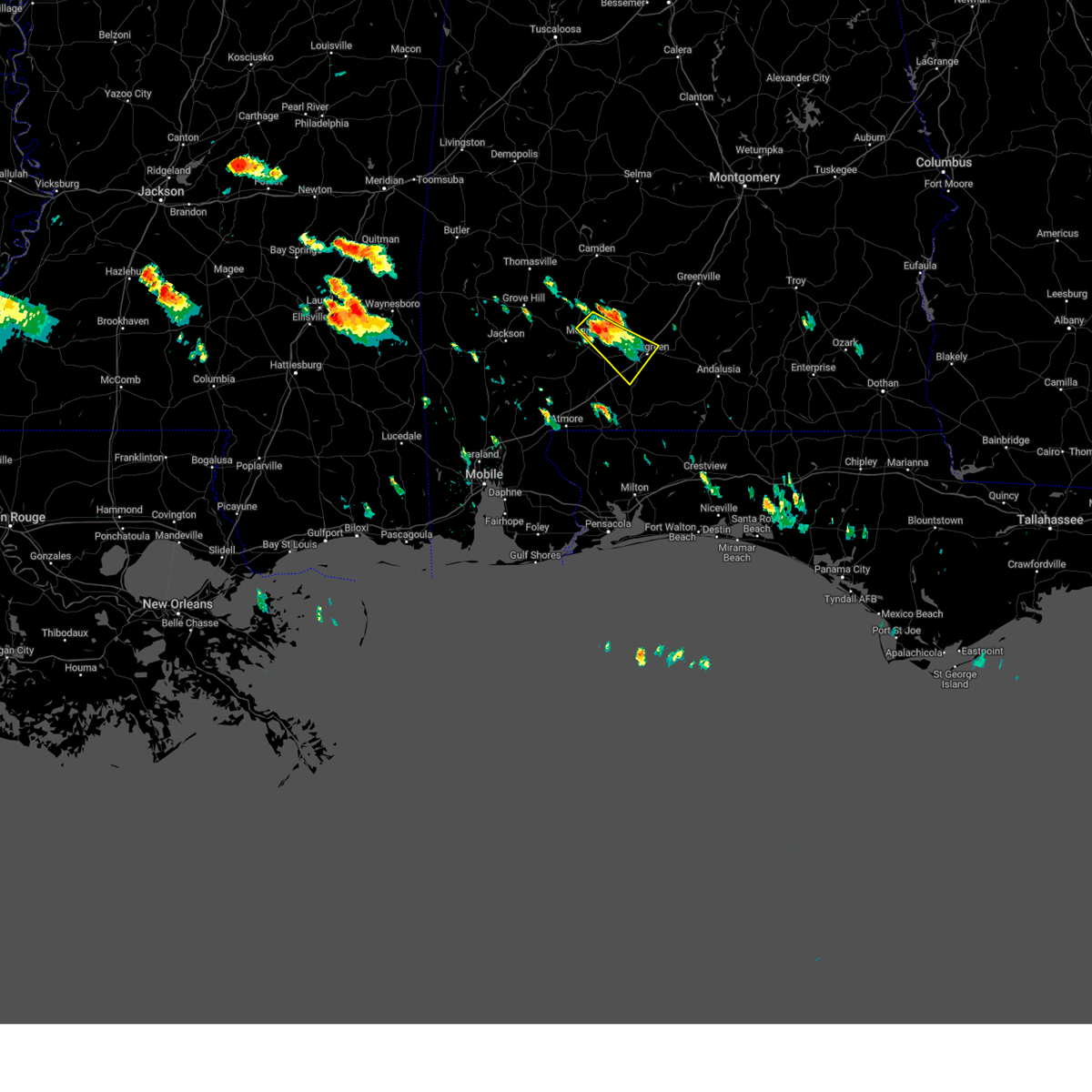Screen dimensions: 1092x1092
Task: Click the Biloxi city label
Action: [357, 528]
